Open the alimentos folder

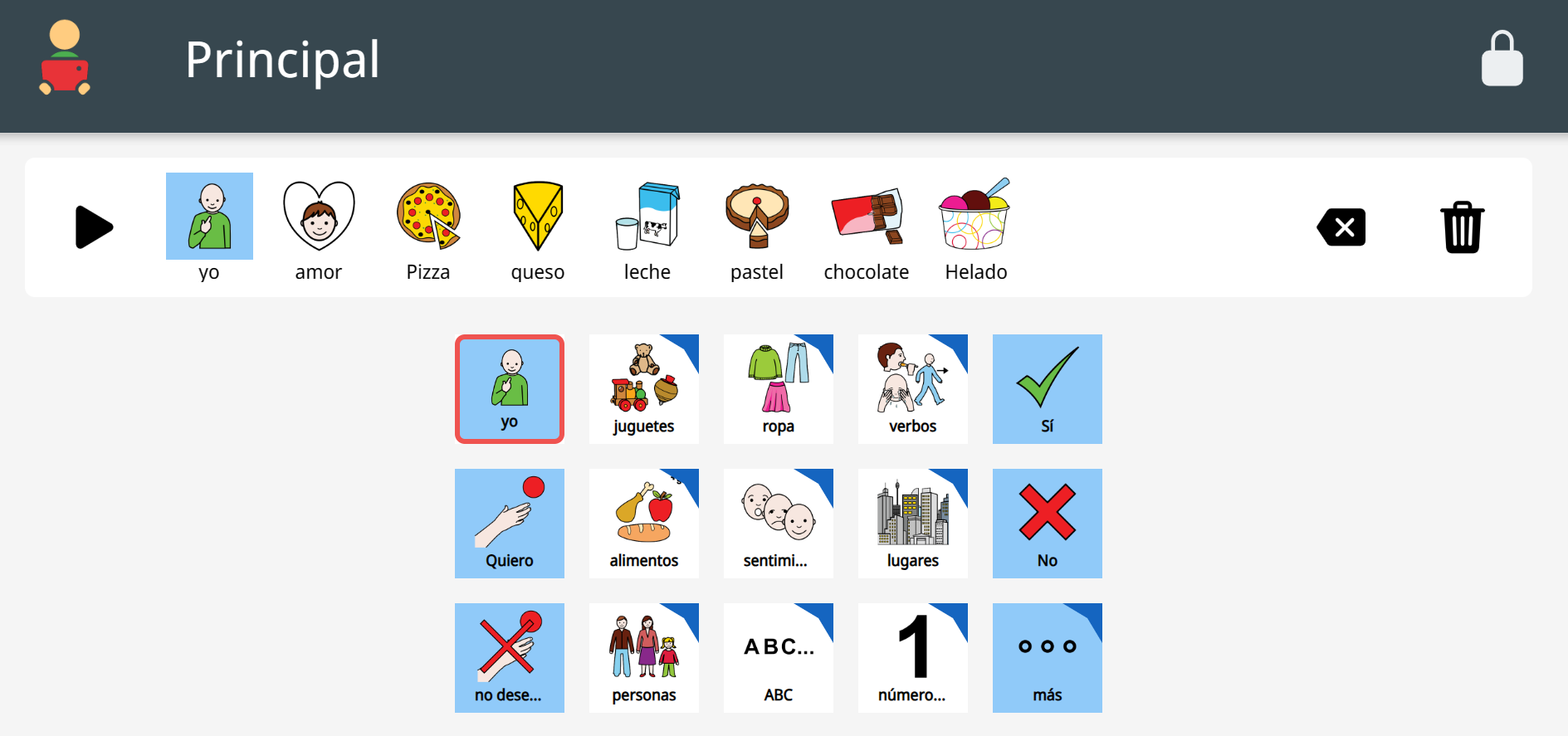[644, 524]
